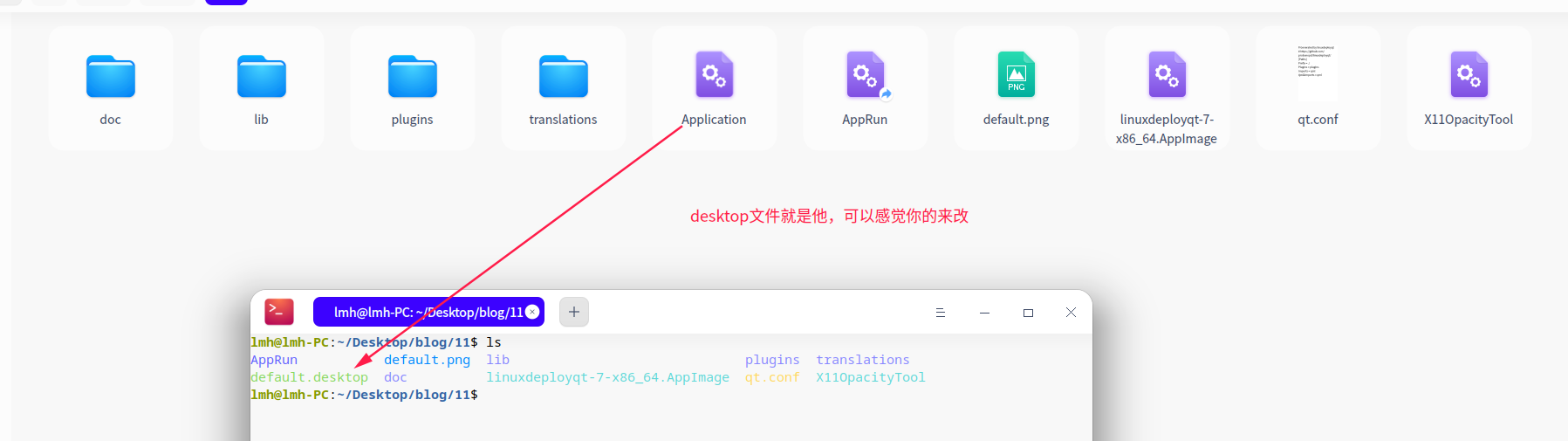Click translations in the terminal output
The width and height of the screenshot is (1568, 441).
pos(863,360)
